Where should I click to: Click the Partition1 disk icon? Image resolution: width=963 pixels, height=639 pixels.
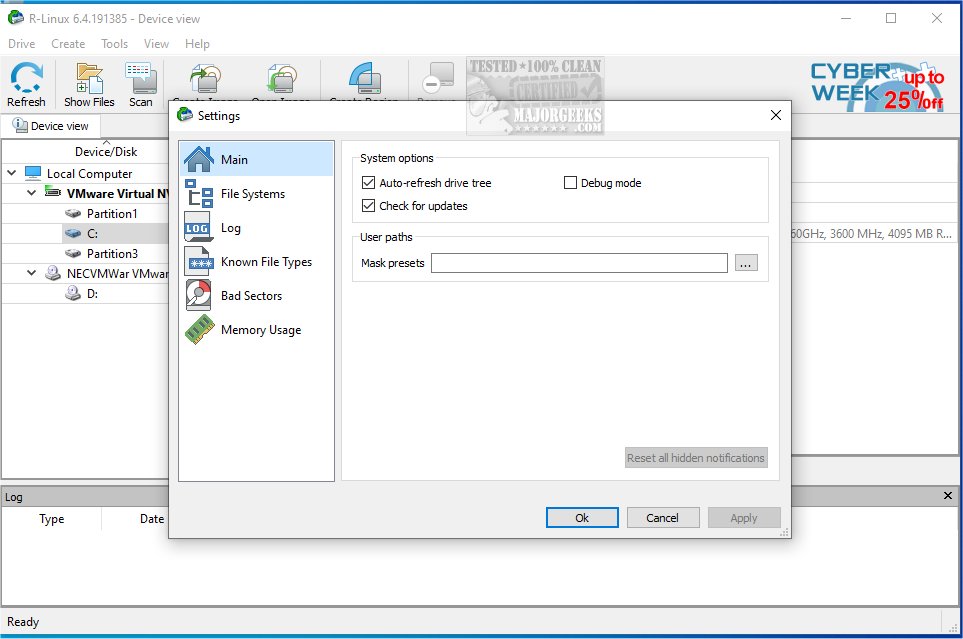(73, 213)
